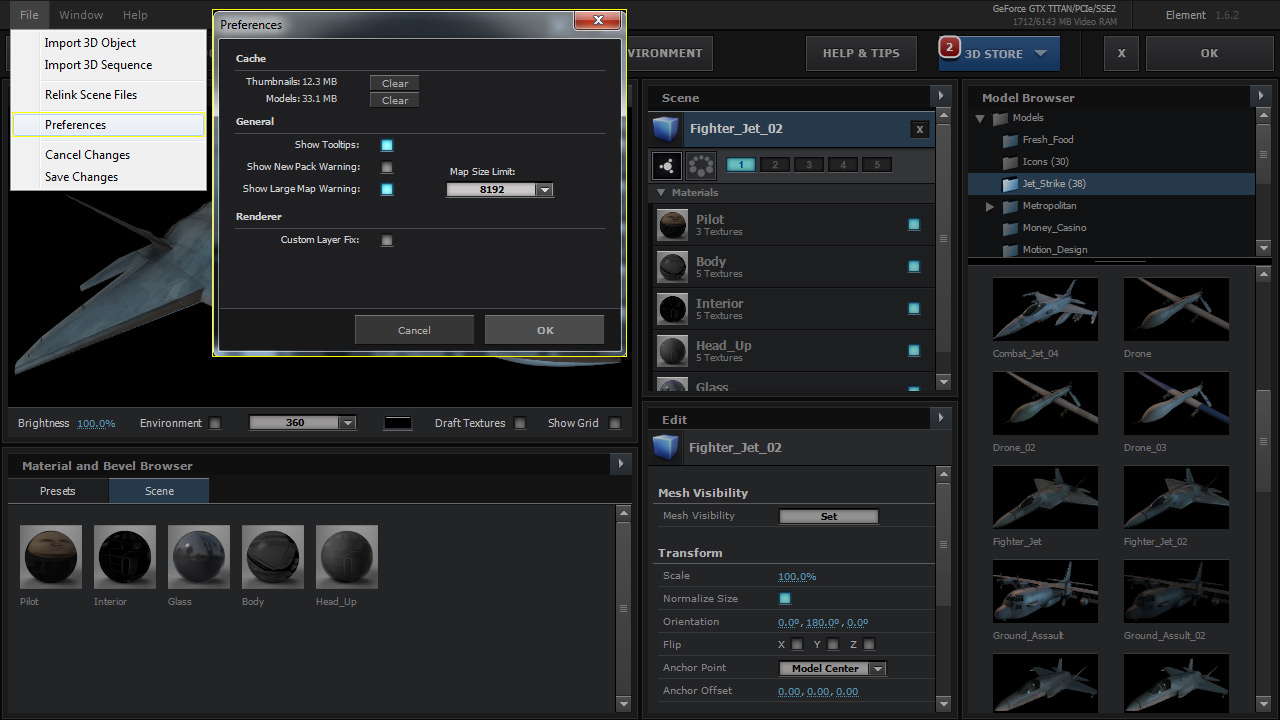Click the Jet_Strike folder icon

[1010, 184]
